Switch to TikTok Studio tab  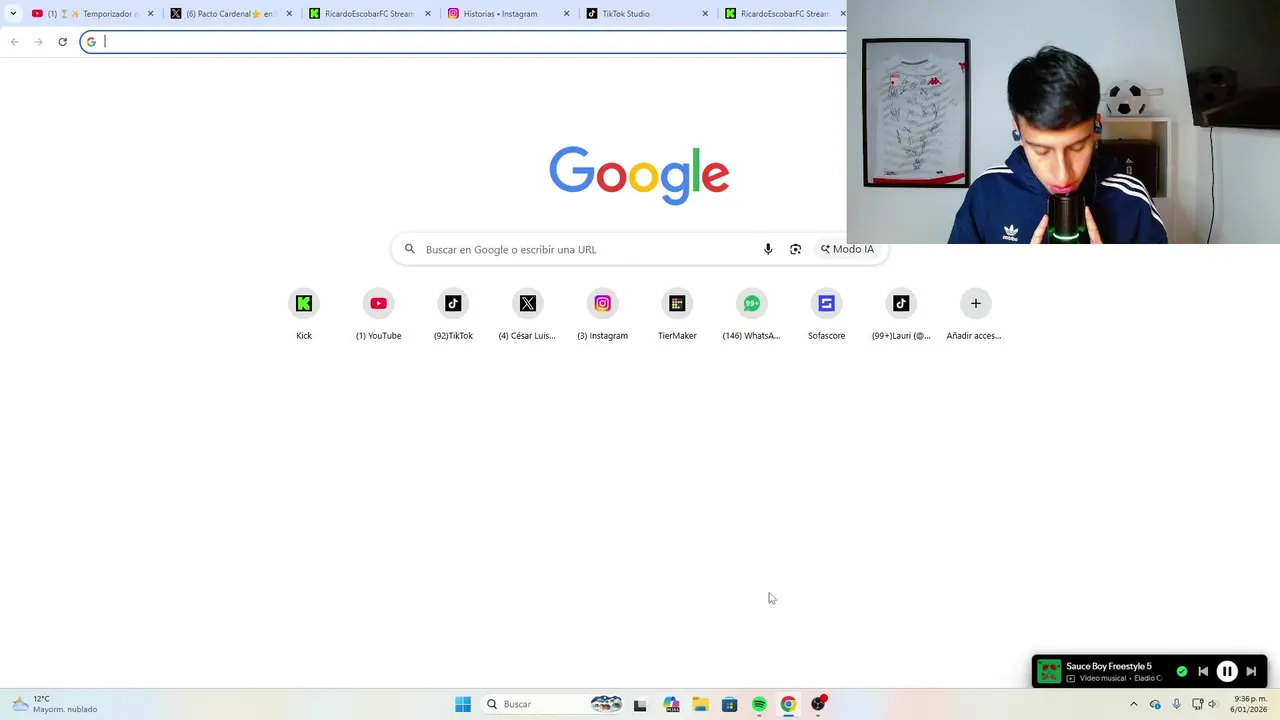(x=645, y=13)
